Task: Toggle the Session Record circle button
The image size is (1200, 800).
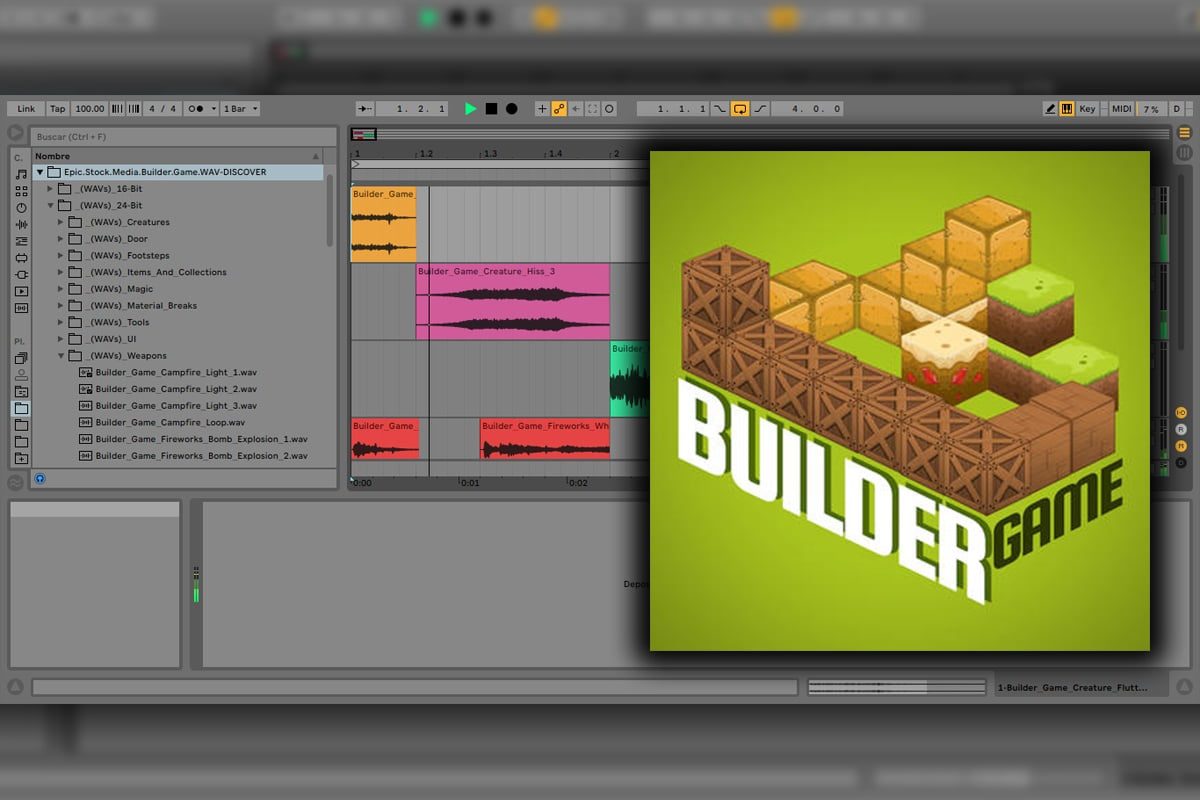Action: tap(609, 109)
